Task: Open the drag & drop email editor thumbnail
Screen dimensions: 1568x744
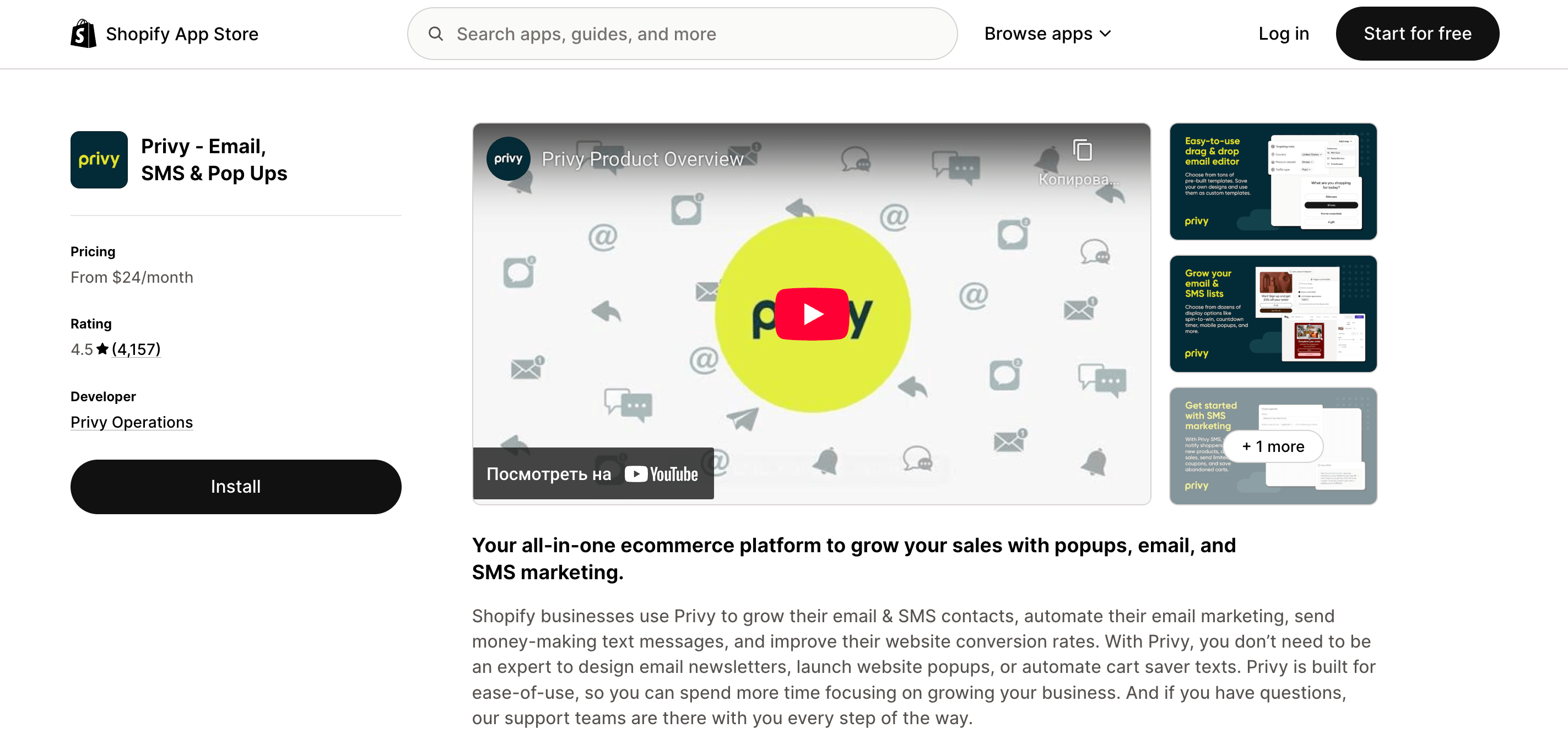Action: [1273, 181]
